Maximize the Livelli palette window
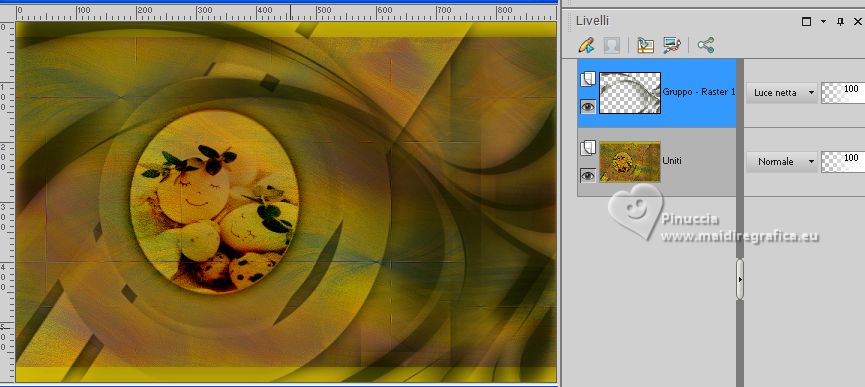The width and height of the screenshot is (865, 387). [x=807, y=22]
